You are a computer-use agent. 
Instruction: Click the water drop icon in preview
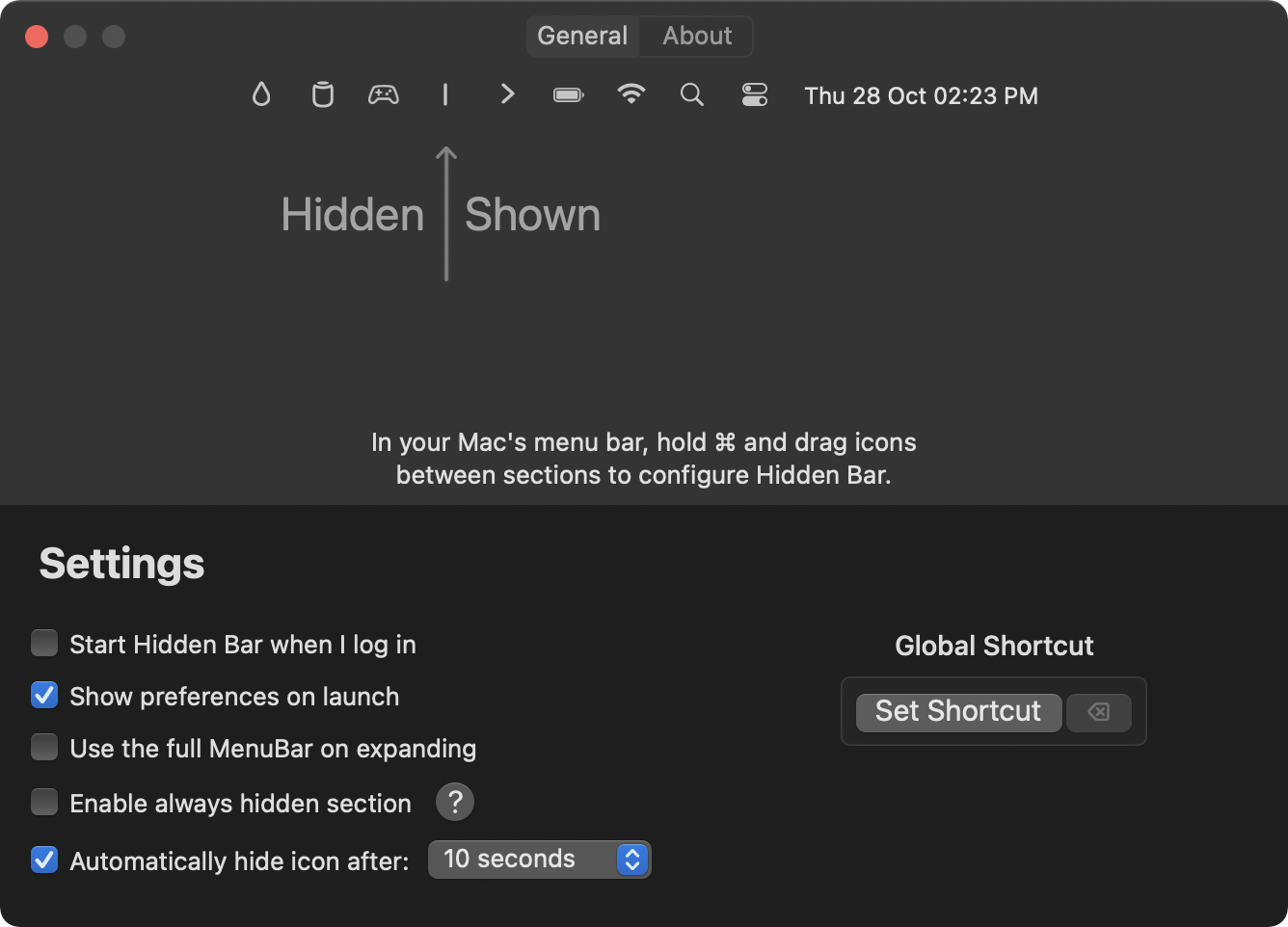(x=261, y=94)
